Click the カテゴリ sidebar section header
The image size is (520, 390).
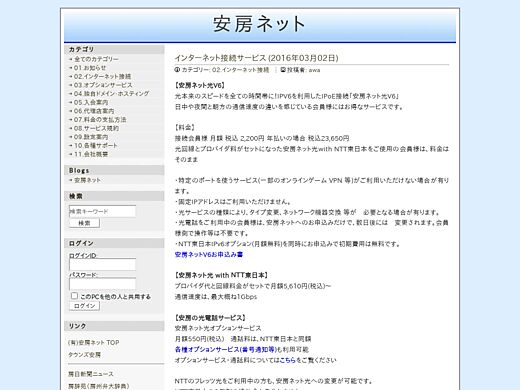pyautogui.click(x=114, y=49)
